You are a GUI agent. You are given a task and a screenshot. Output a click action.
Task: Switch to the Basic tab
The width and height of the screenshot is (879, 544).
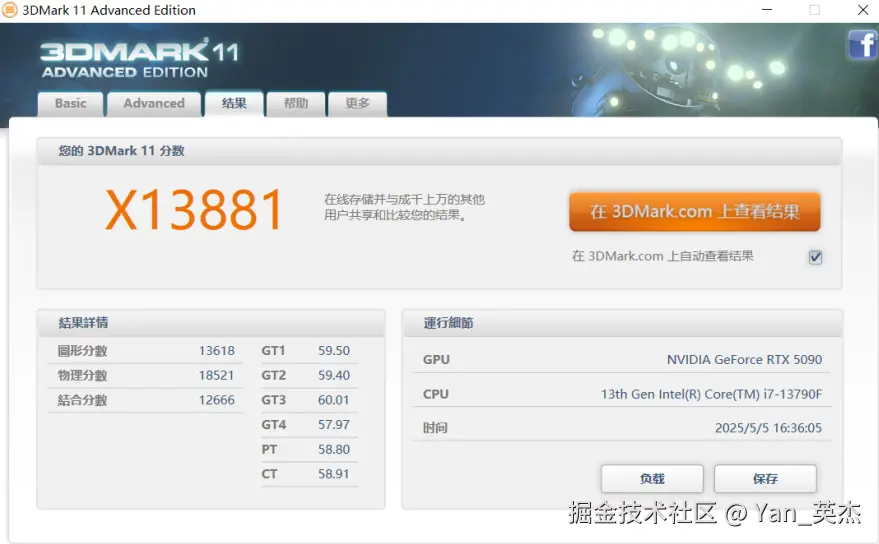click(71, 104)
